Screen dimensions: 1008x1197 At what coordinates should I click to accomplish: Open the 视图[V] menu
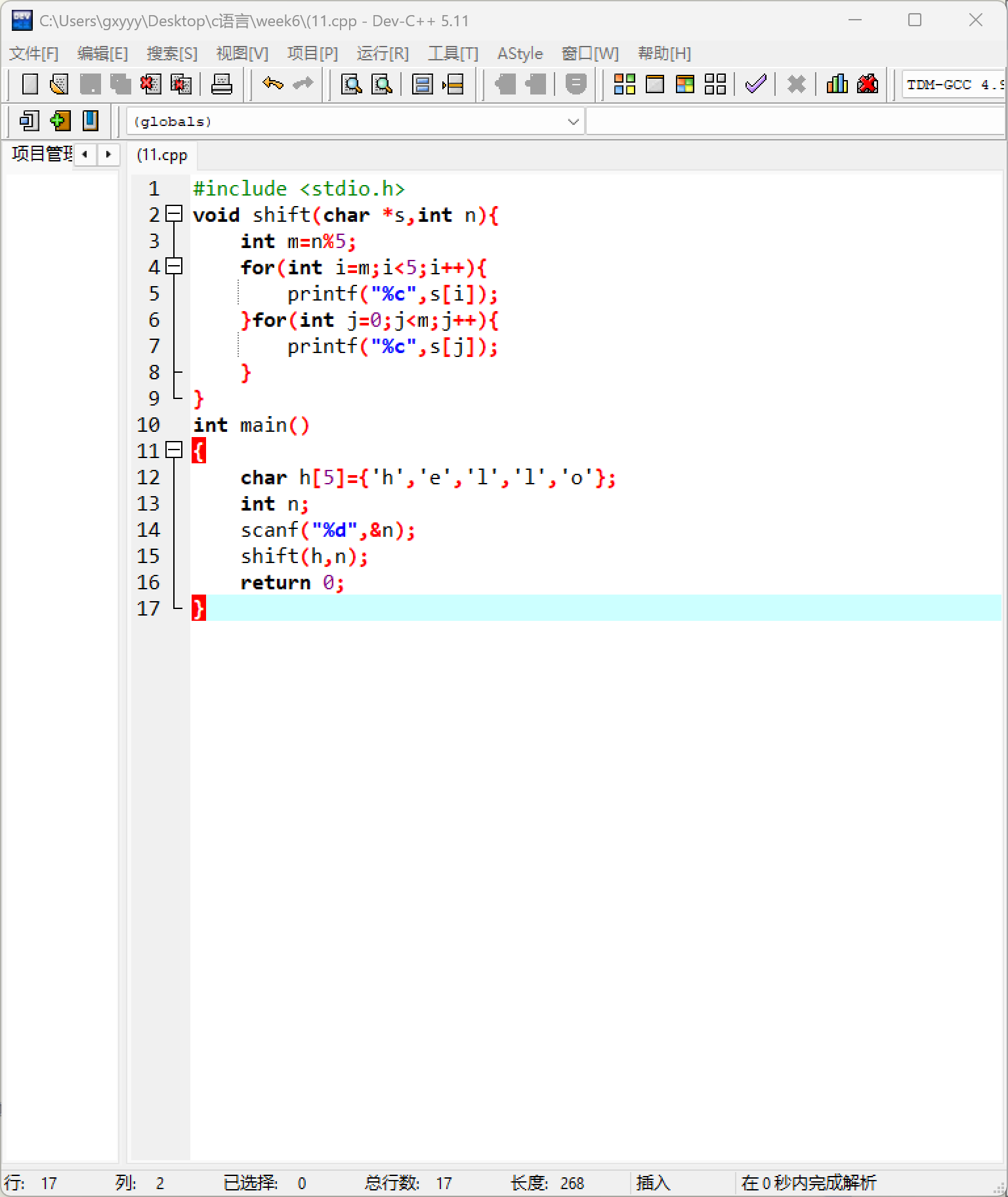point(242,53)
